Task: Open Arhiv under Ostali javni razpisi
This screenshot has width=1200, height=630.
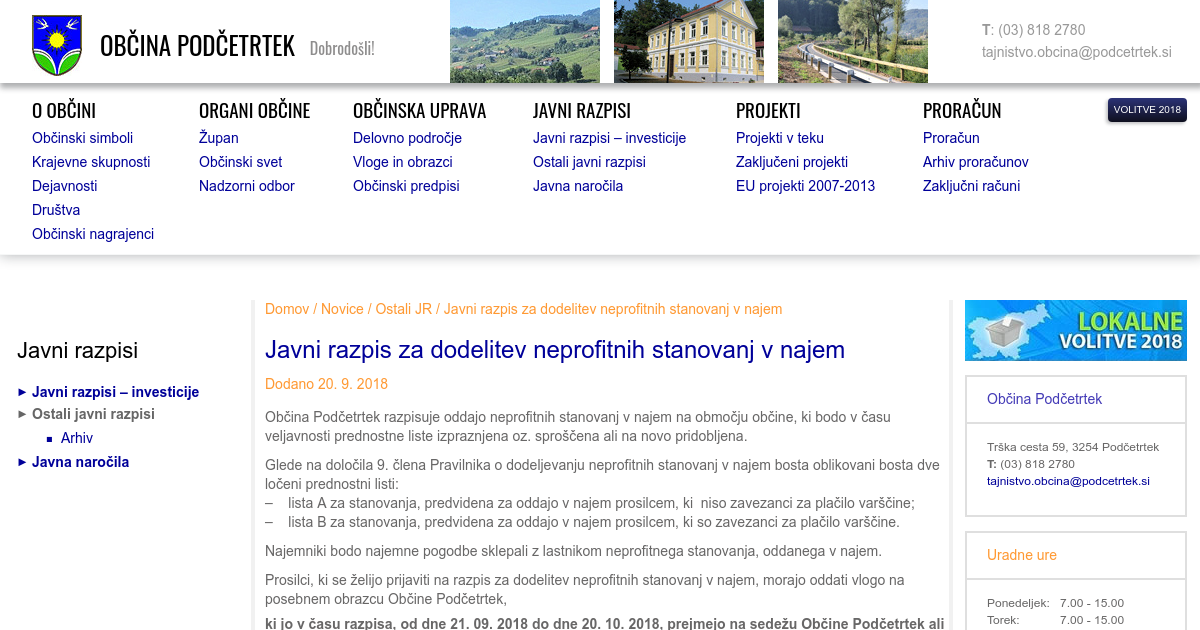Action: click(x=77, y=438)
